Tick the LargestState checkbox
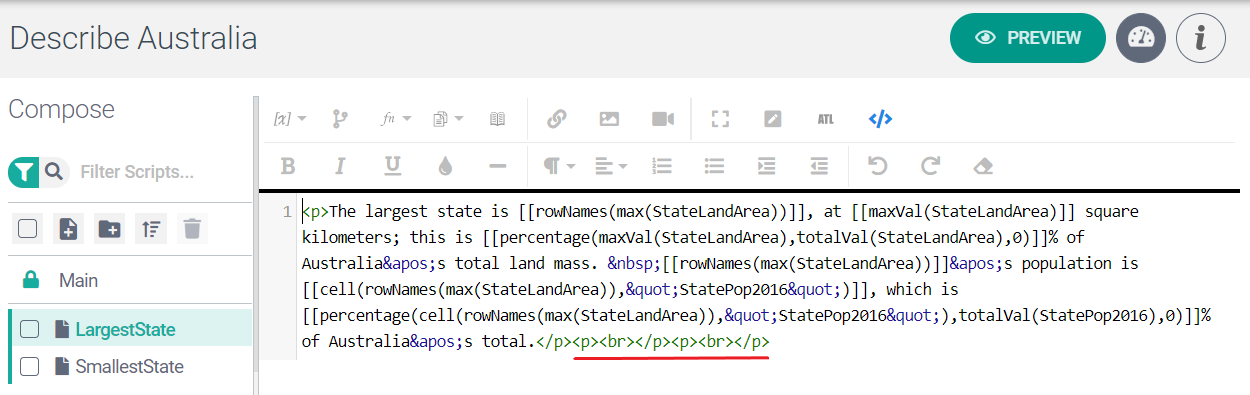The height and width of the screenshot is (395, 1250). pyautogui.click(x=30, y=329)
